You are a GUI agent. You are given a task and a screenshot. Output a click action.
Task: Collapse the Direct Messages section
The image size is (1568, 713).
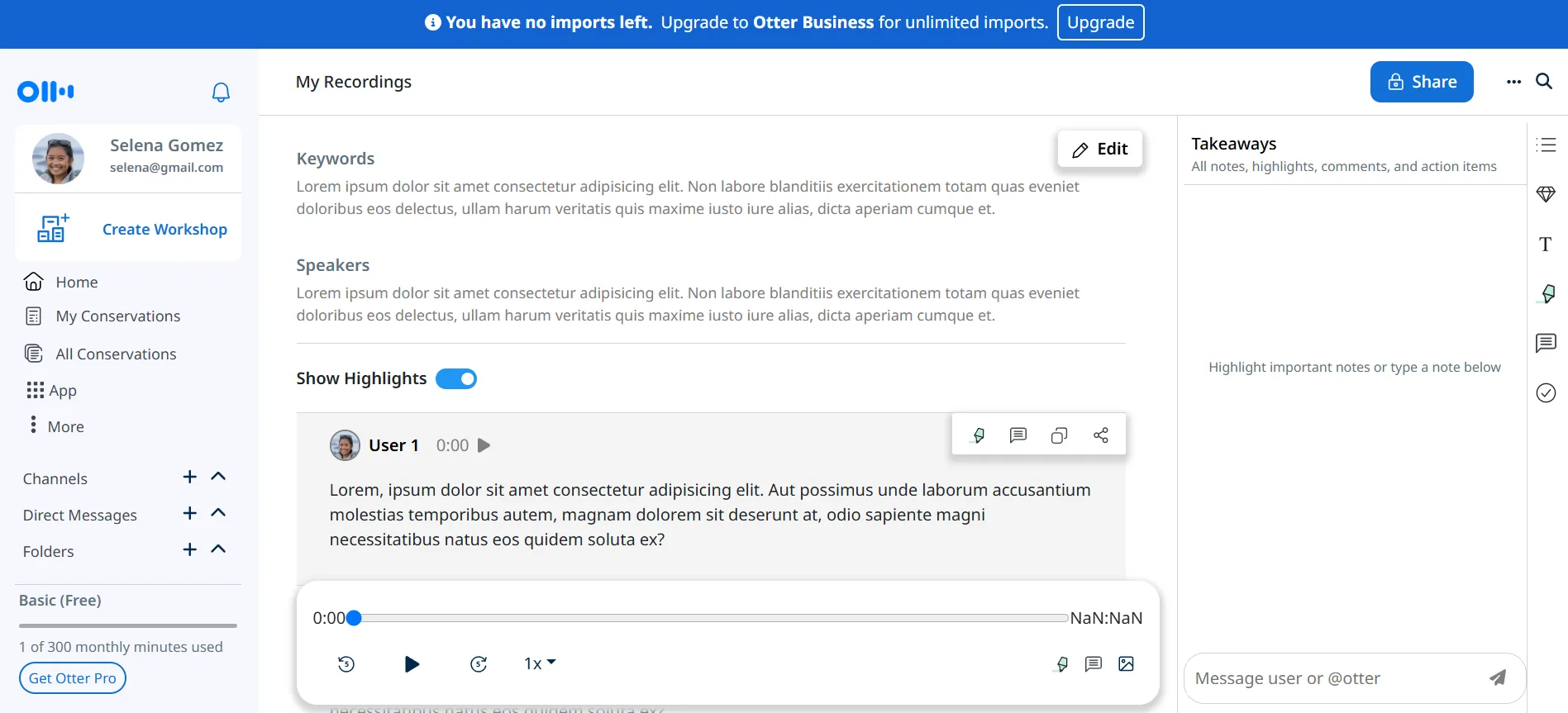pyautogui.click(x=218, y=513)
